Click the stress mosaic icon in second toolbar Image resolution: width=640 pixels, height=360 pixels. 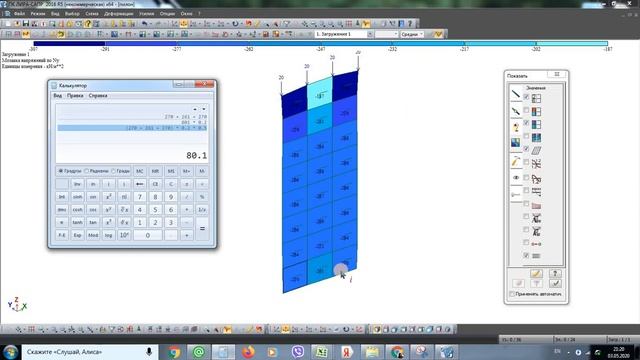coord(114,34)
